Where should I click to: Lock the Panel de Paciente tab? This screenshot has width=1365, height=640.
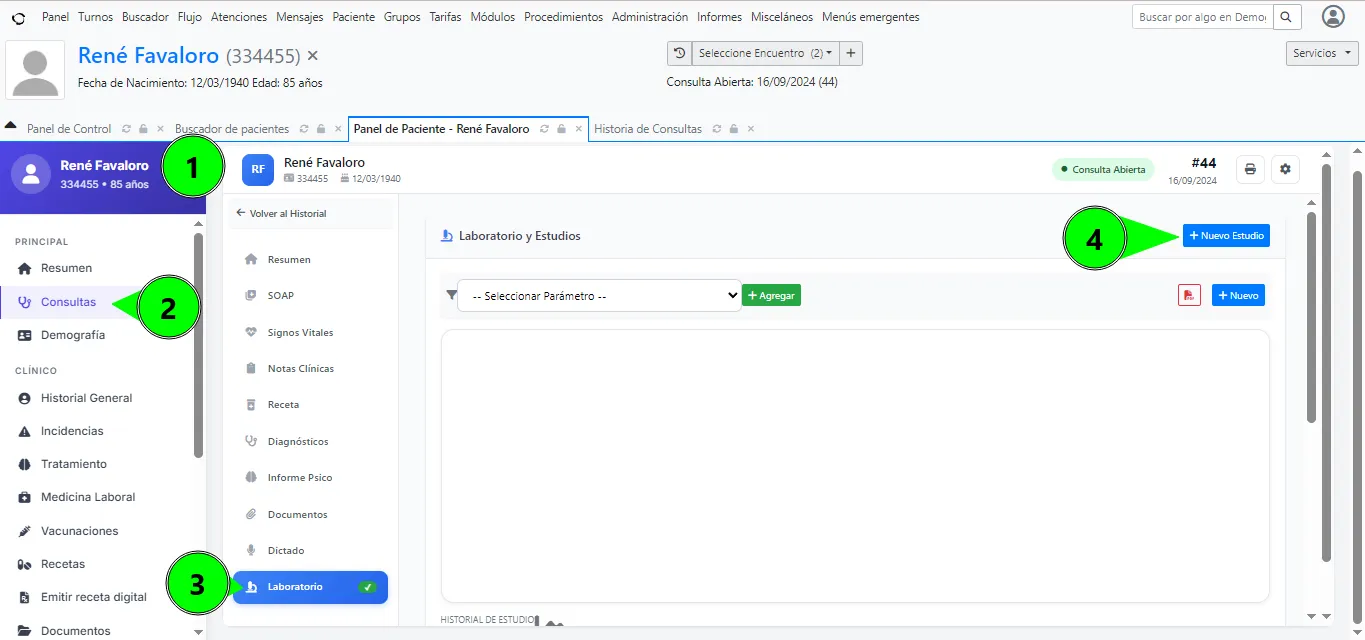pyautogui.click(x=561, y=129)
